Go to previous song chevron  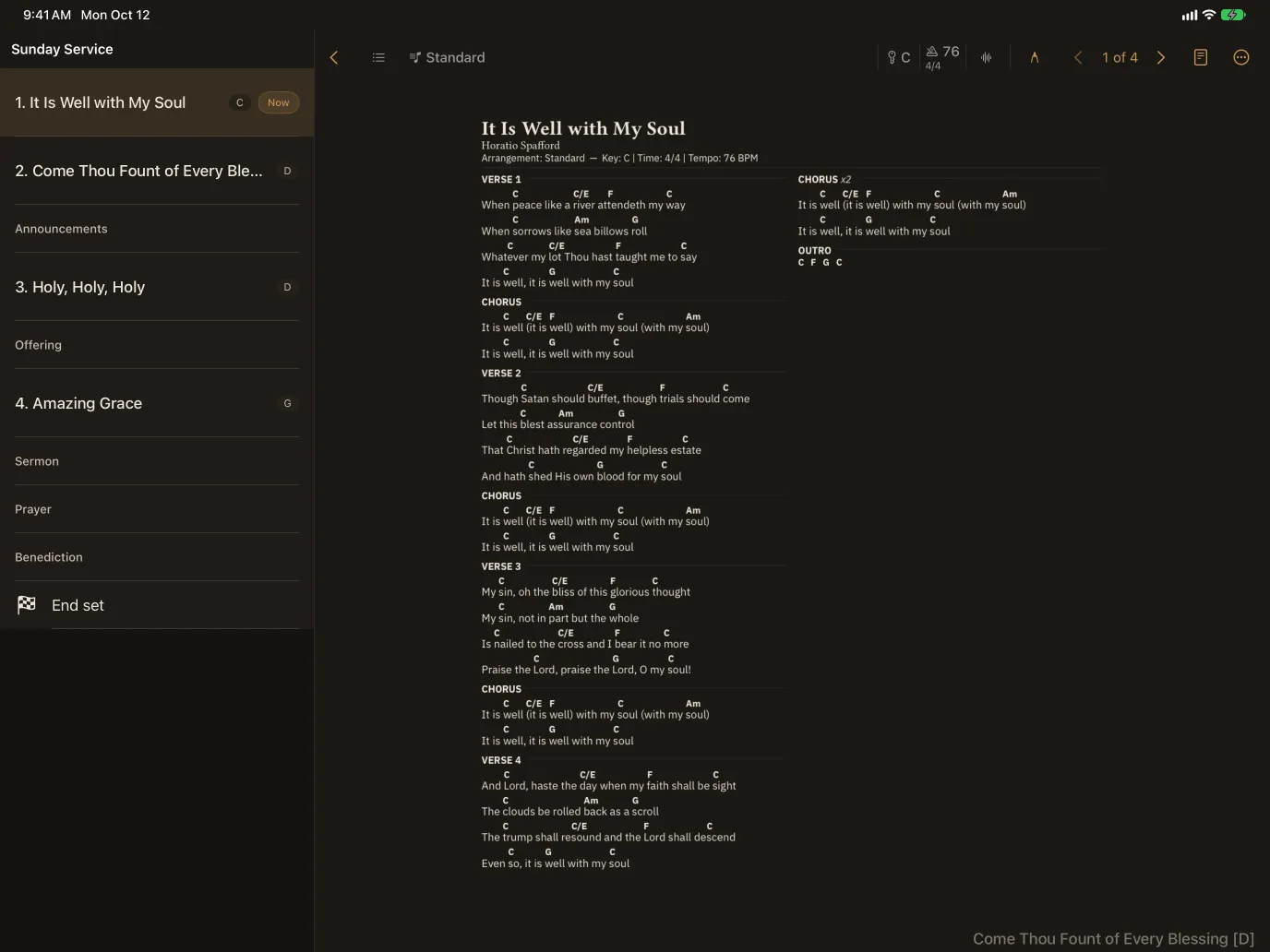(x=1078, y=57)
